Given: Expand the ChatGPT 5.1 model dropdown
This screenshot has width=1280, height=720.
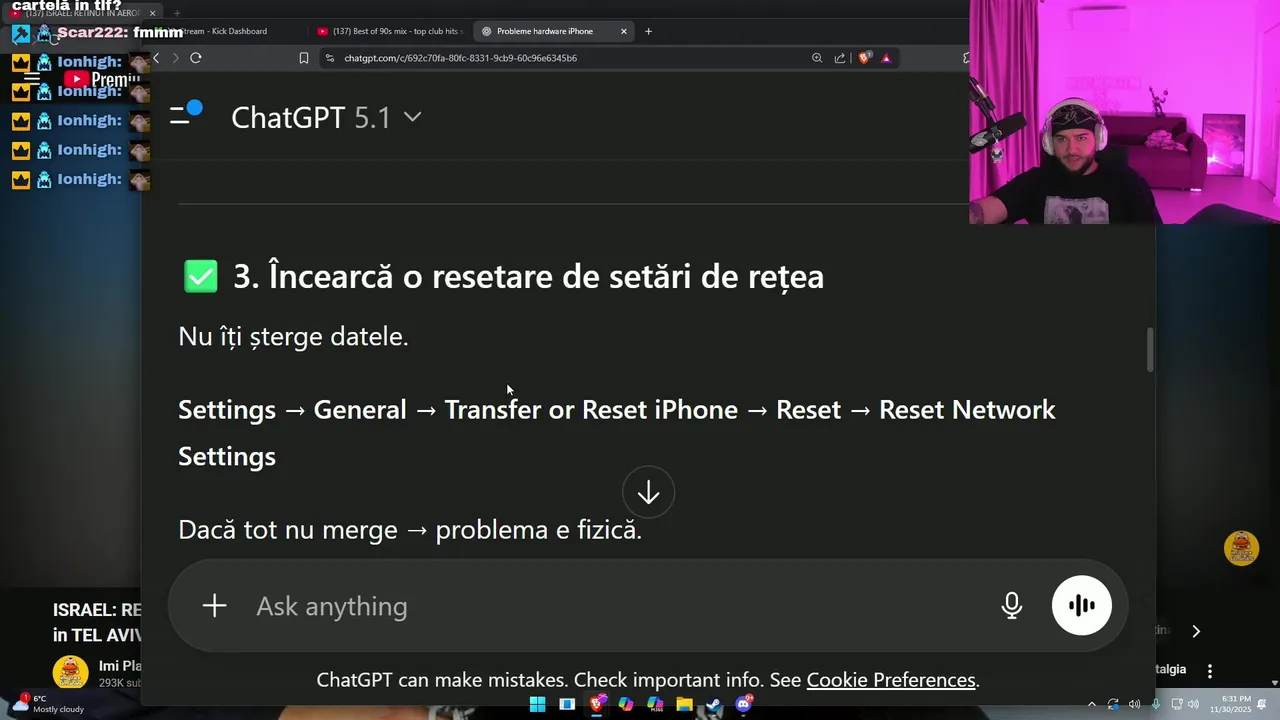Looking at the screenshot, I should point(326,117).
